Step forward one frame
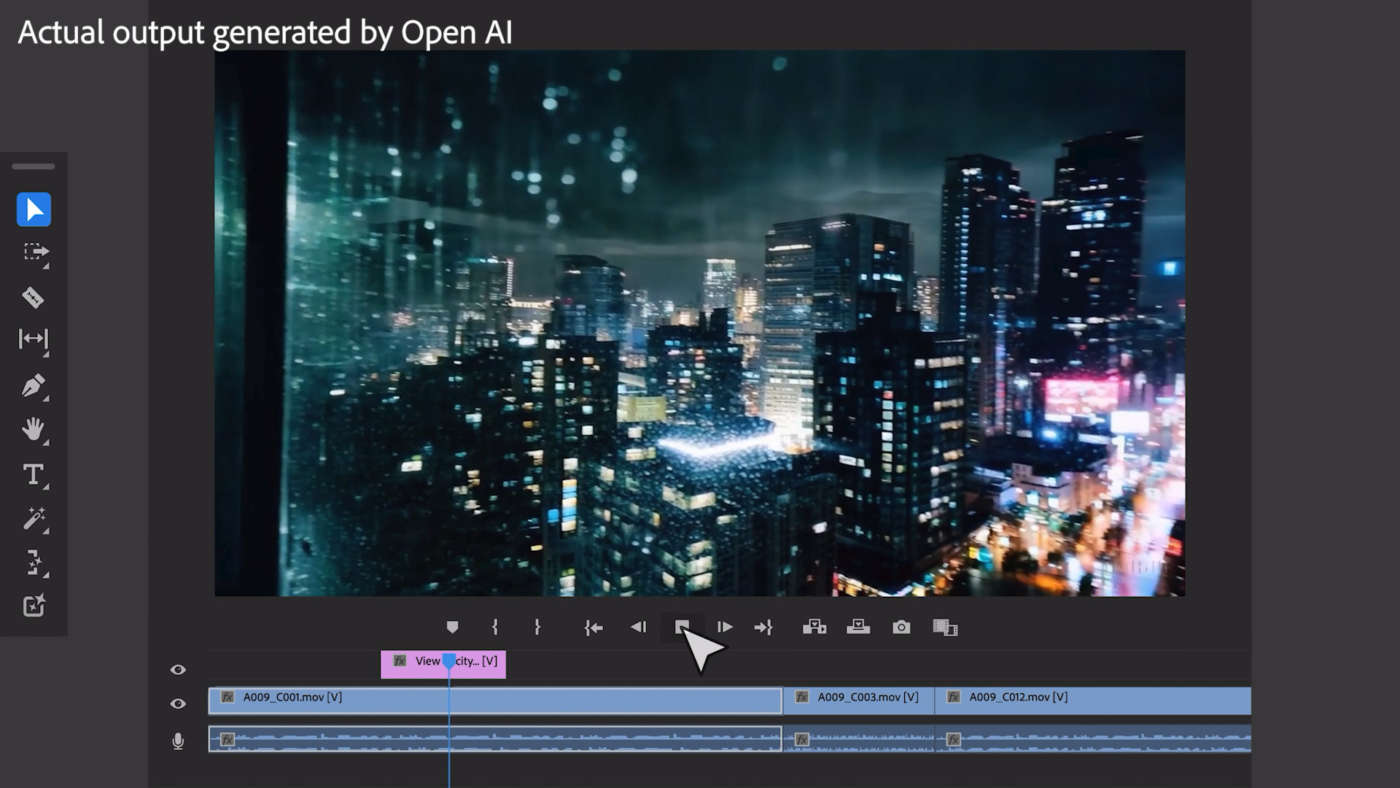The height and width of the screenshot is (788, 1400). [725, 627]
